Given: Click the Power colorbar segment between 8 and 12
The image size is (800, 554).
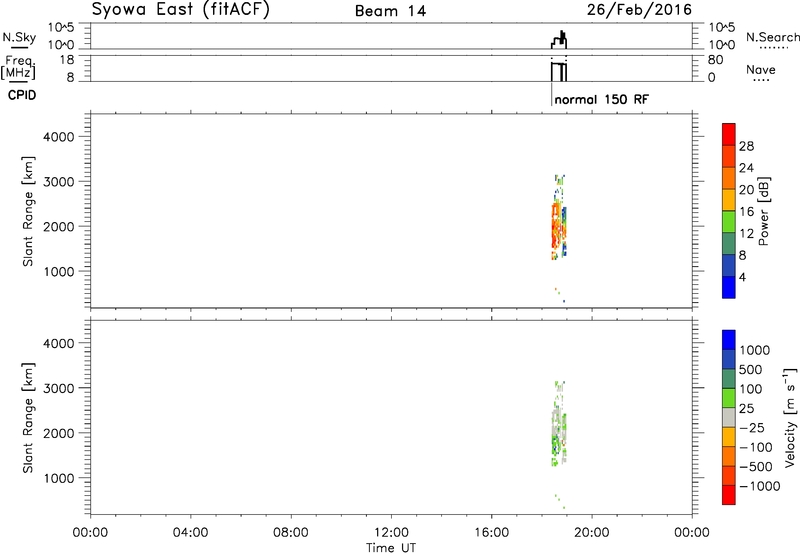Looking at the screenshot, I should pos(729,243).
